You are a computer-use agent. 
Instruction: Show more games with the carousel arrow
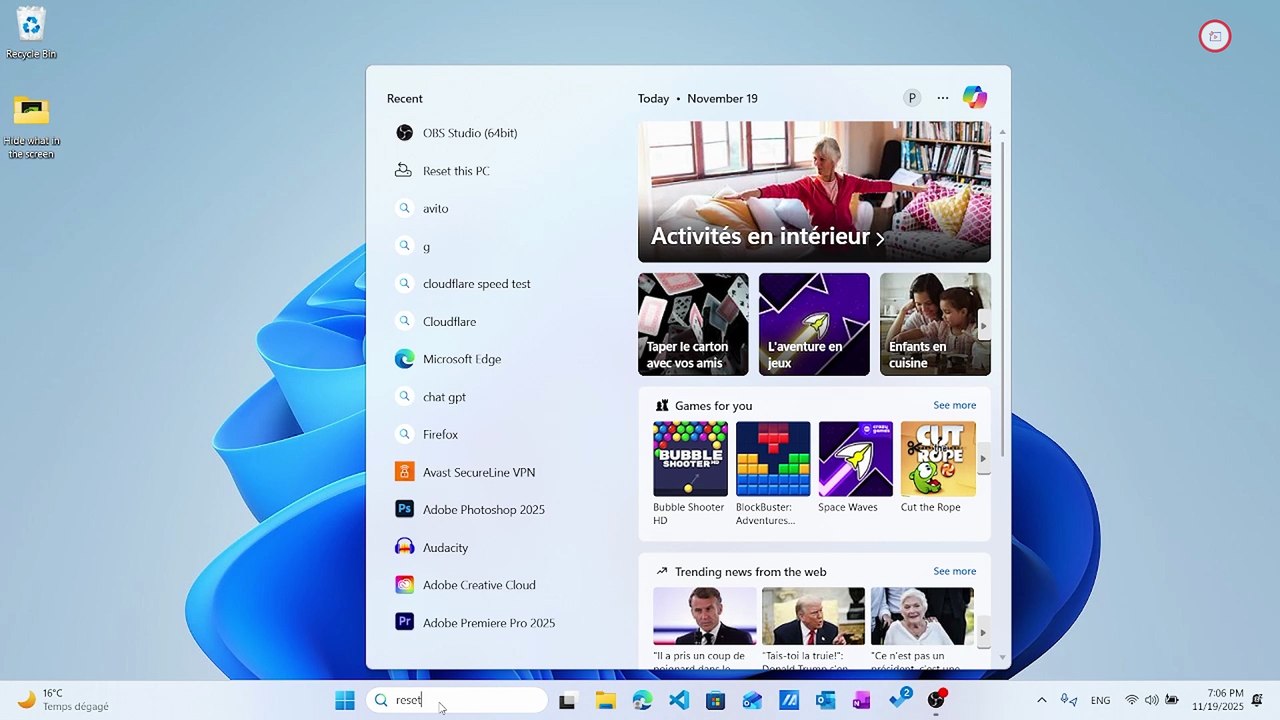pyautogui.click(x=983, y=458)
